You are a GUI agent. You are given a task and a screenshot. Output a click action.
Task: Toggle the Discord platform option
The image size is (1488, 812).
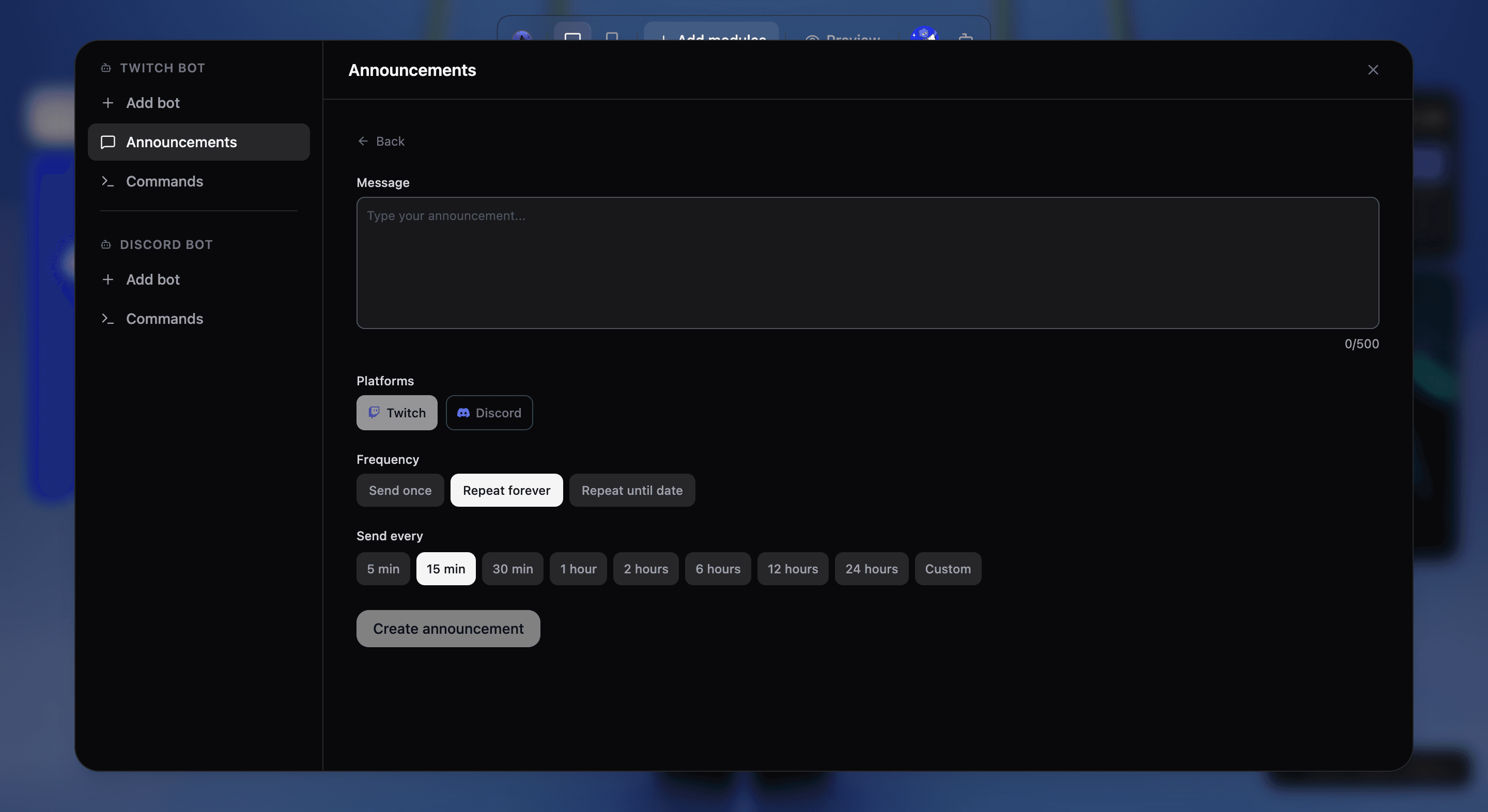tap(489, 412)
